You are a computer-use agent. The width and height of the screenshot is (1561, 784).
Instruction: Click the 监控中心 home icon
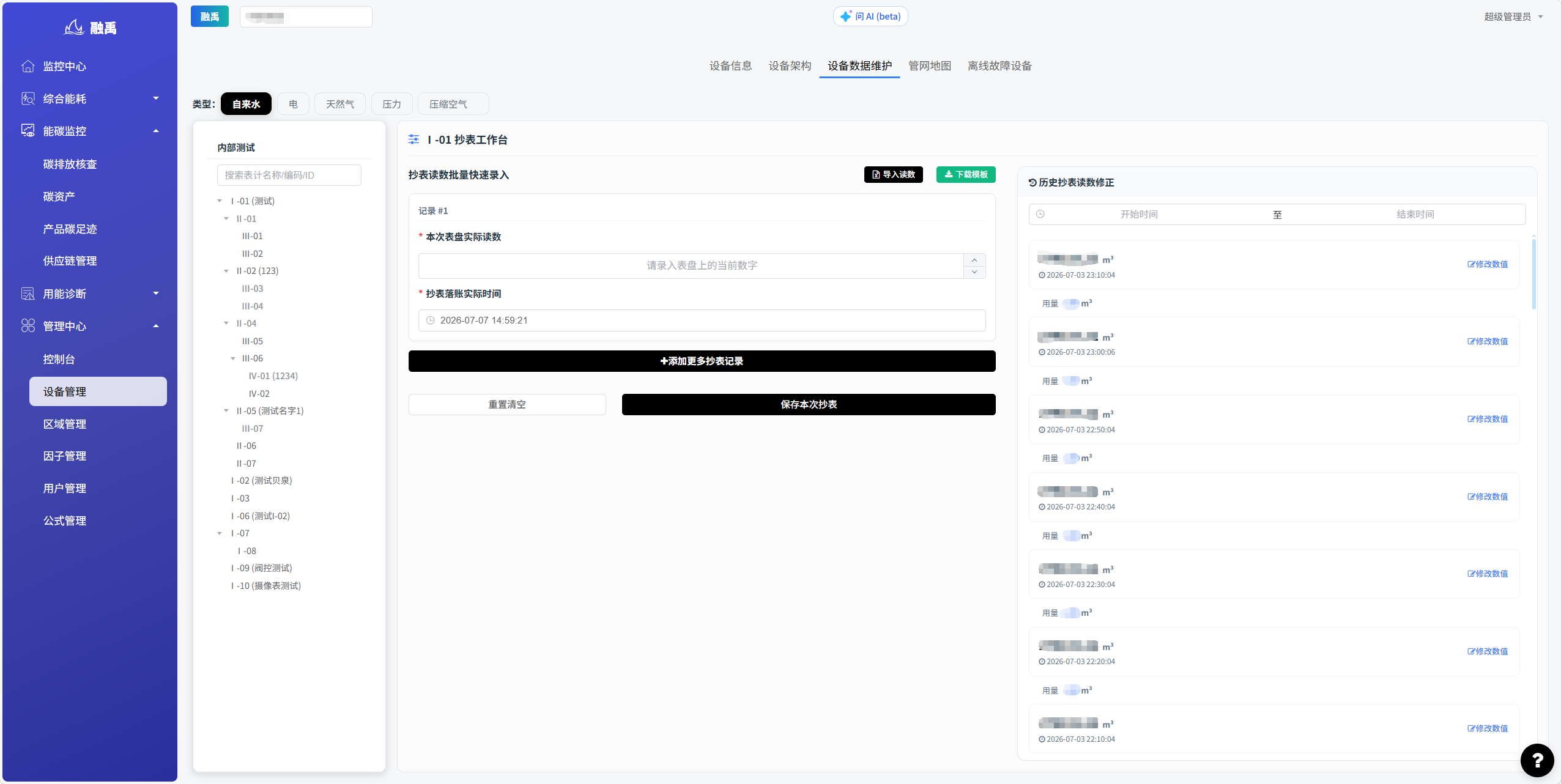click(x=28, y=66)
